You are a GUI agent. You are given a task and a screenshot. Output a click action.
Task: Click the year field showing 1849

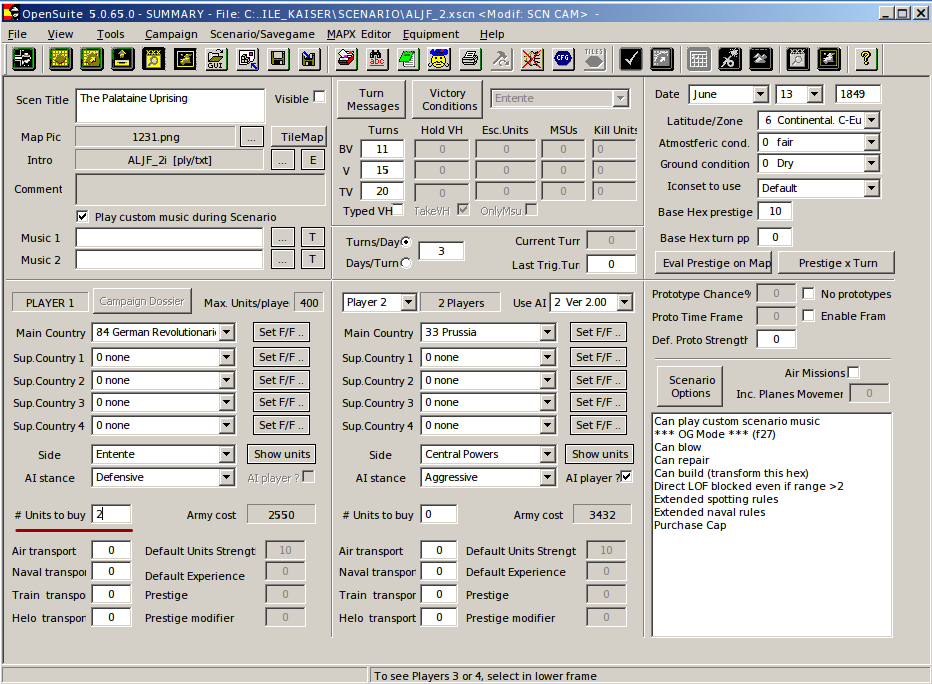click(x=858, y=94)
